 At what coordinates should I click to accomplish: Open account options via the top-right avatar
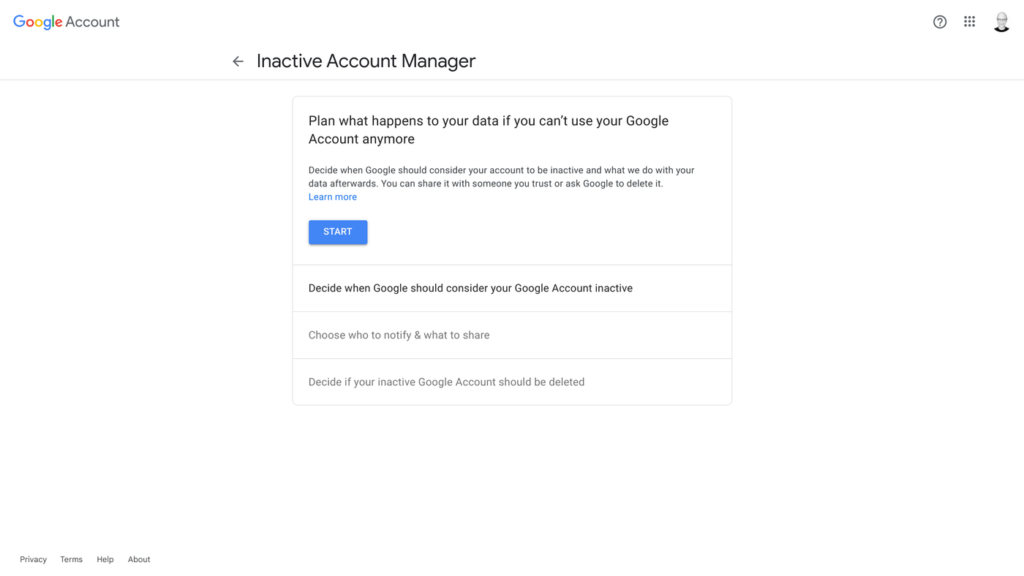[1001, 20]
